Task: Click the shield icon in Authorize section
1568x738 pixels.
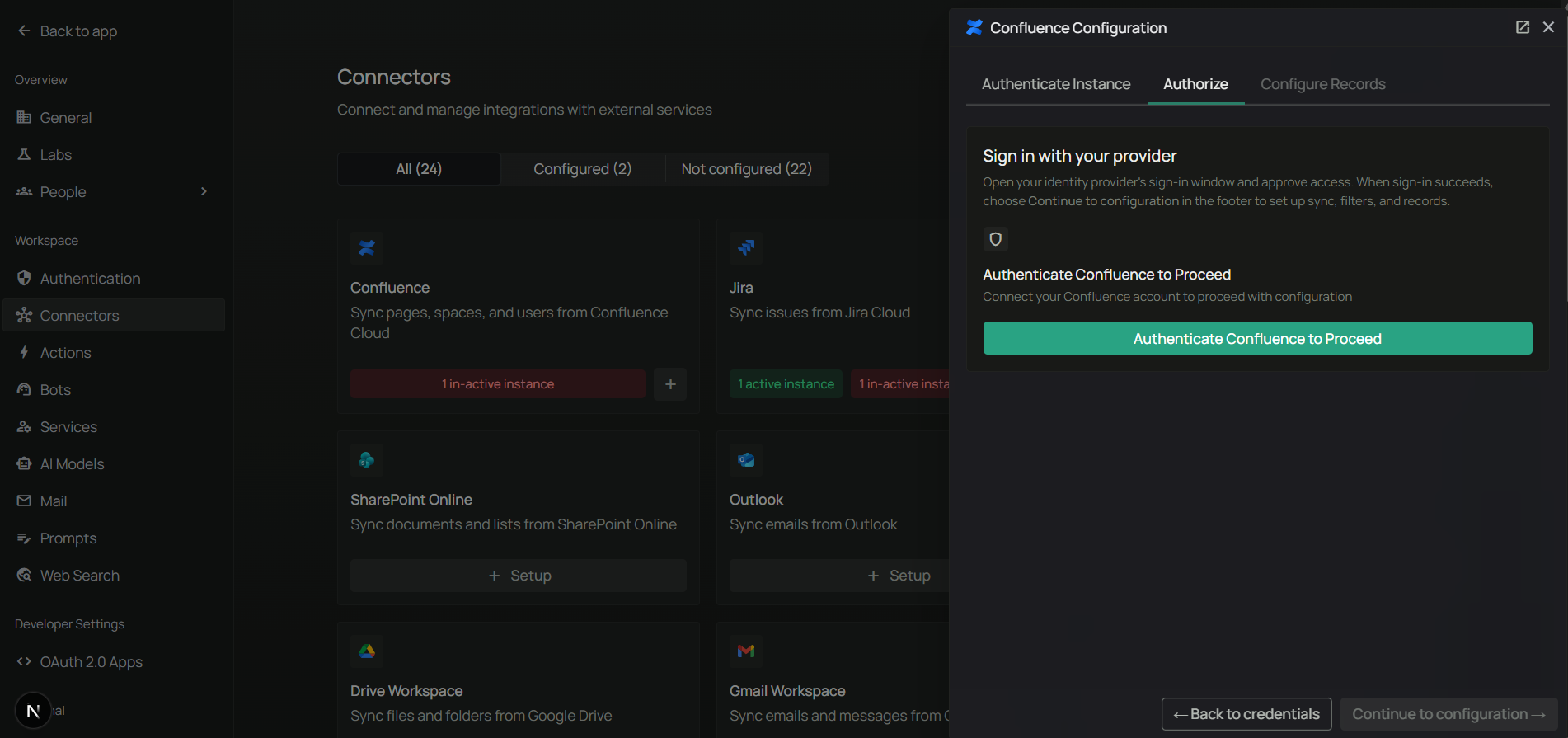Action: coord(995,239)
